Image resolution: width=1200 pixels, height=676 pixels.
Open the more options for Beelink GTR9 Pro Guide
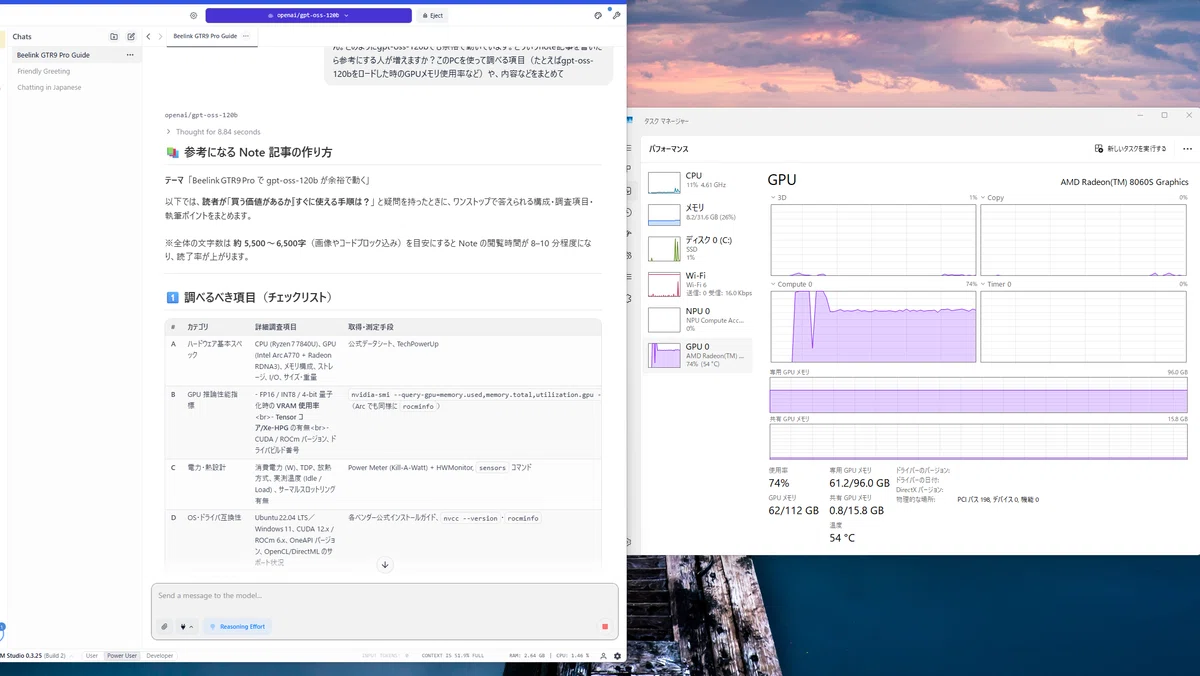(x=130, y=55)
